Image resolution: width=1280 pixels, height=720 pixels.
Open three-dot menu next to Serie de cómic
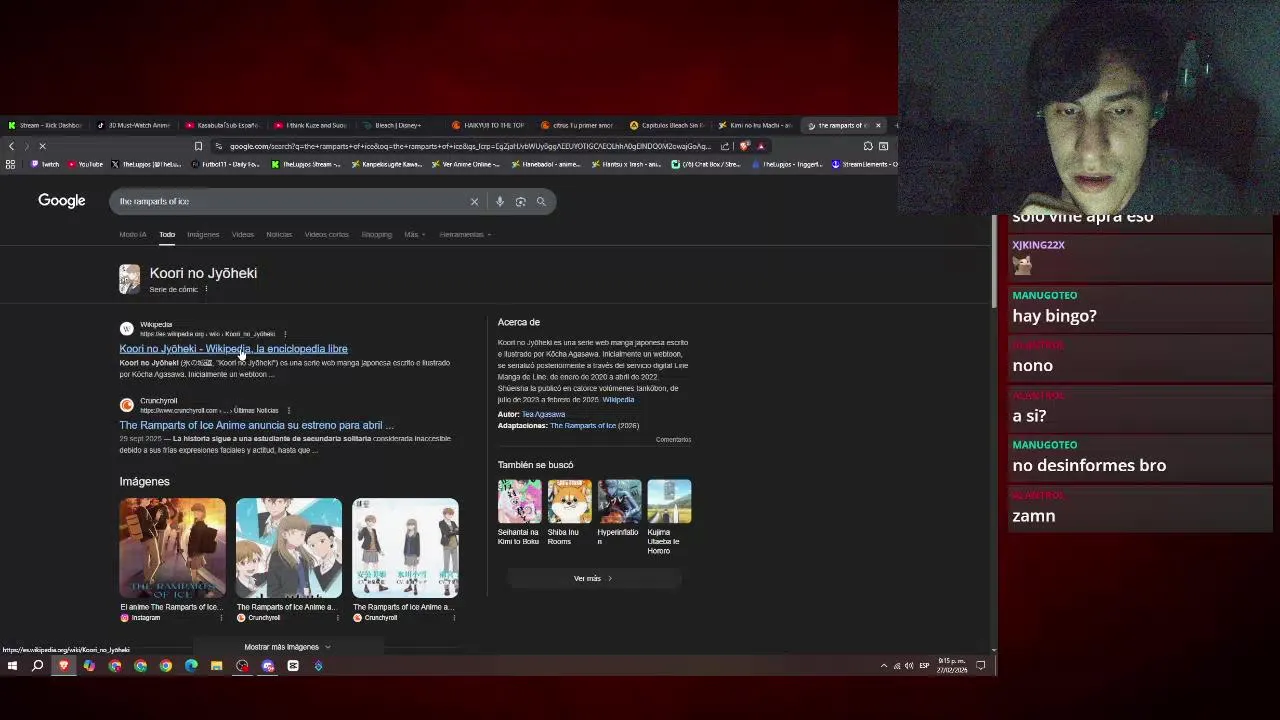click(x=206, y=290)
